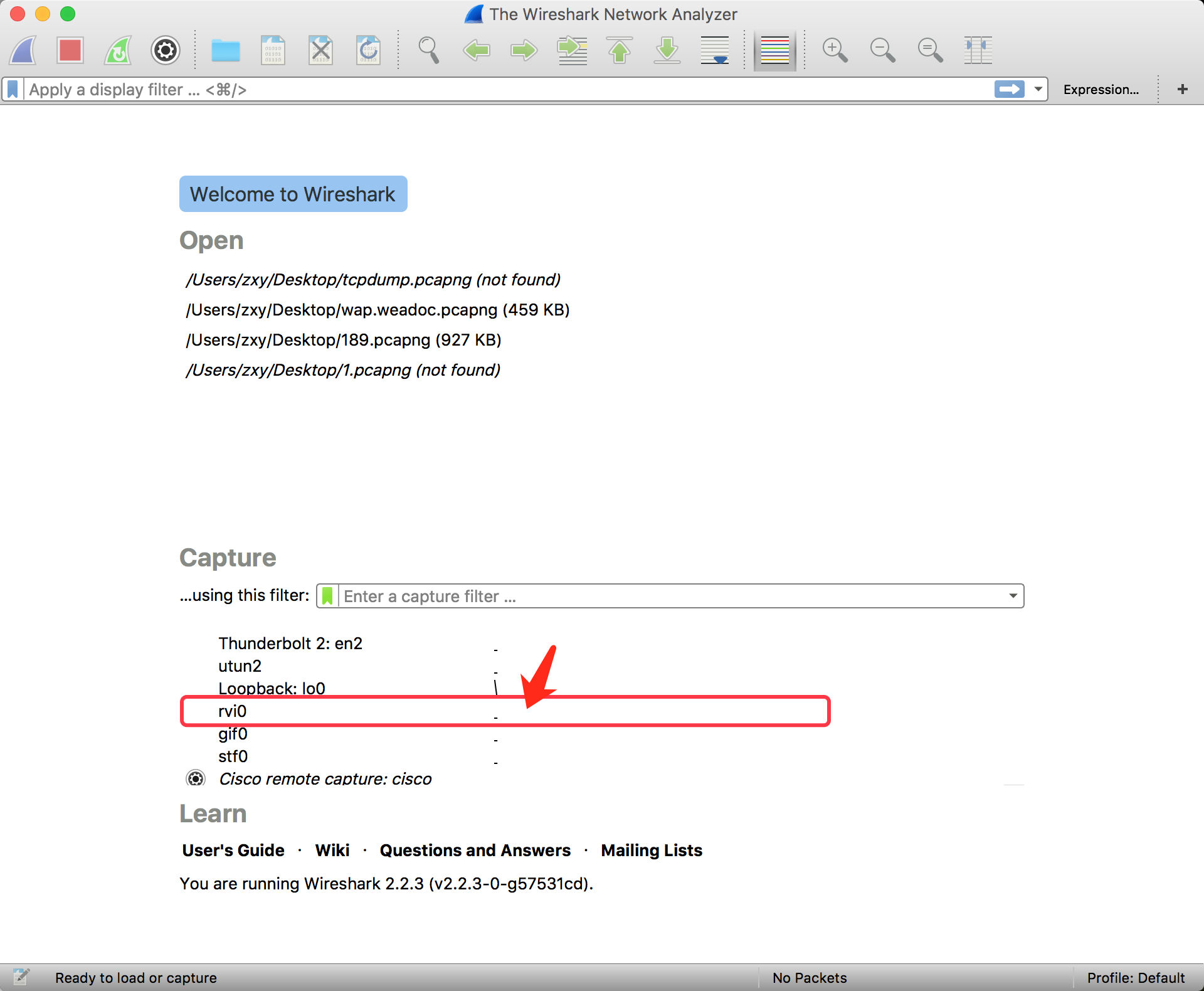
Task: Go to previous packet left arrow
Action: pos(477,50)
